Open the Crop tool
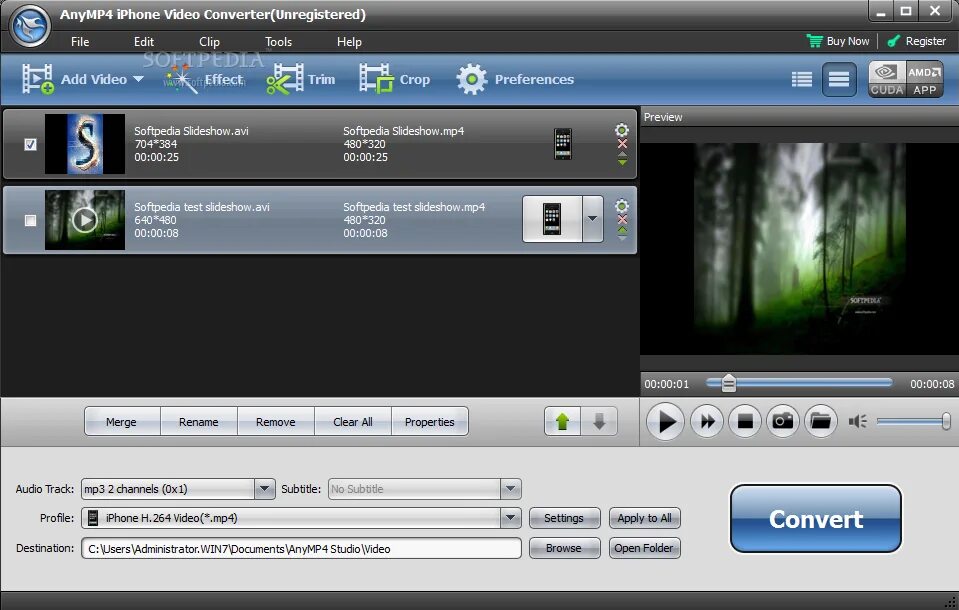Image resolution: width=959 pixels, height=610 pixels. (x=394, y=80)
